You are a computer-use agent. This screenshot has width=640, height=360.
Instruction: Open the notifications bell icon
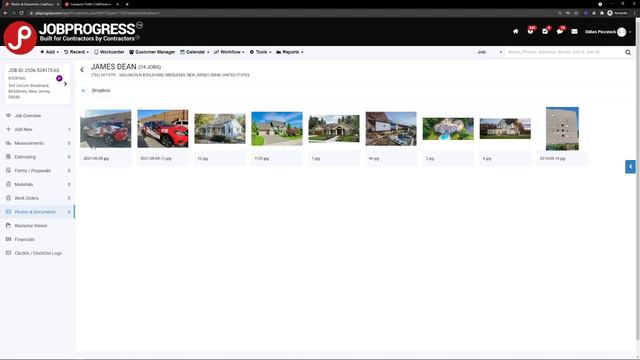coord(530,31)
